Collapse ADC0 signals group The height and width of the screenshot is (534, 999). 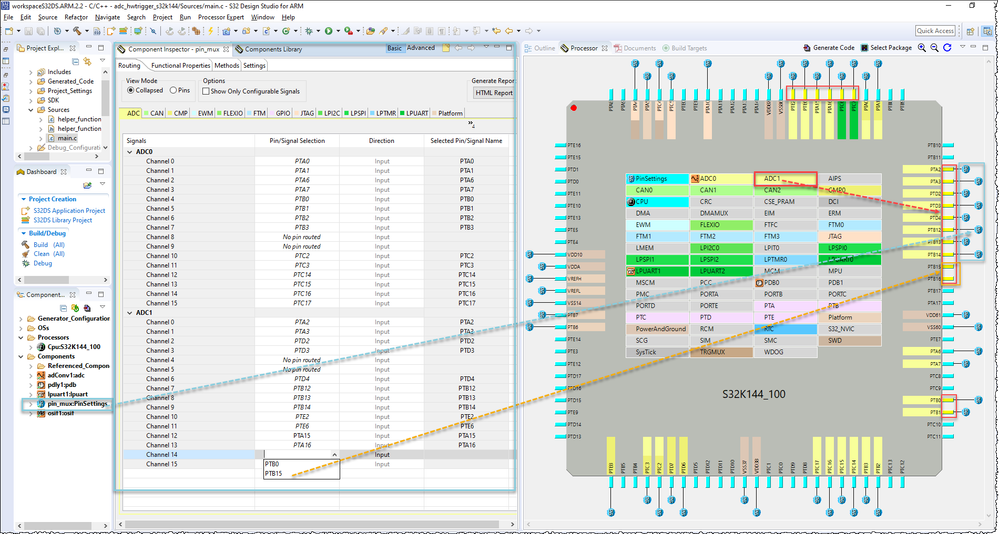(131, 152)
